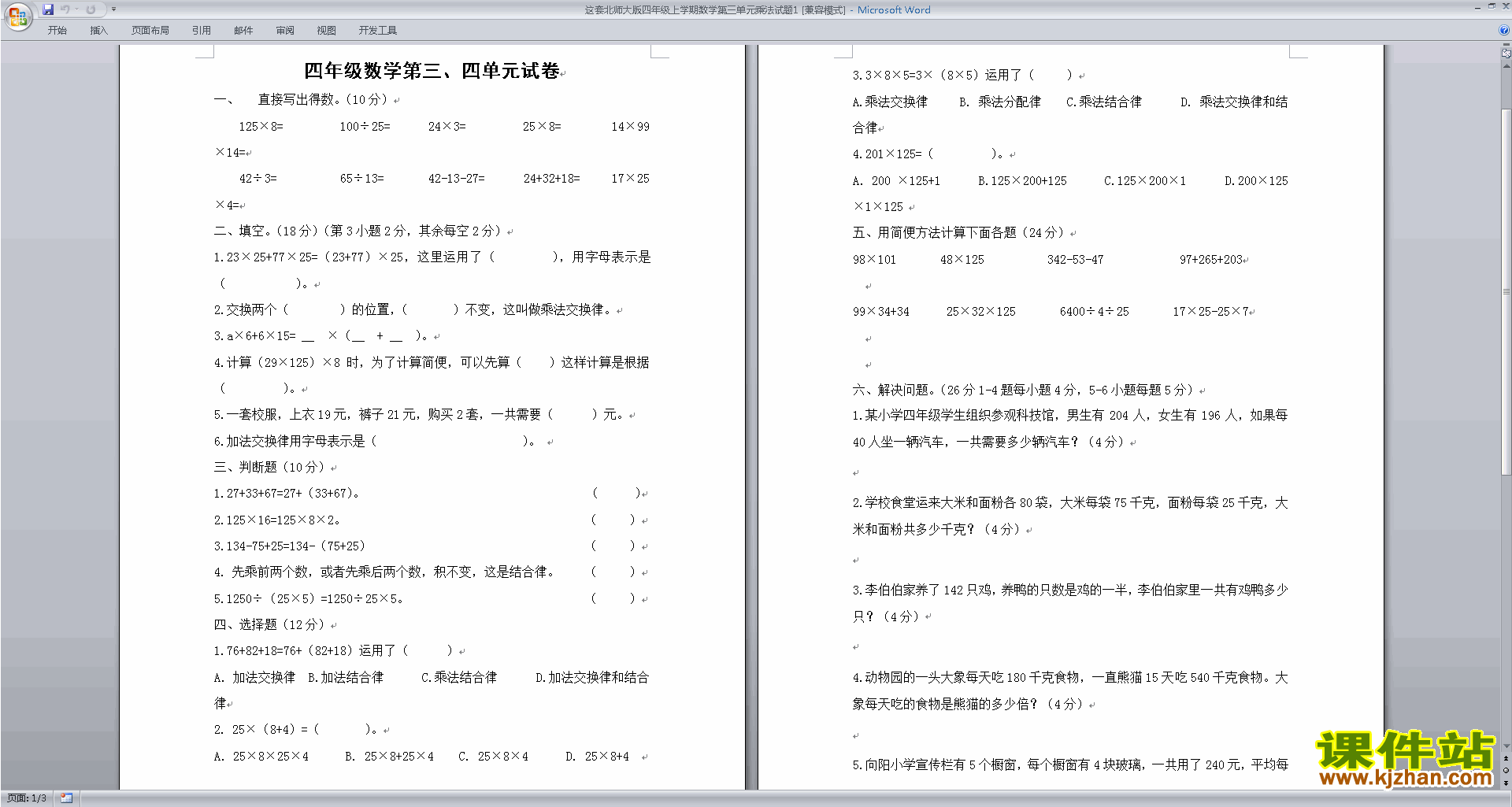
Task: Click the macro recording icon in status bar
Action: tap(67, 798)
